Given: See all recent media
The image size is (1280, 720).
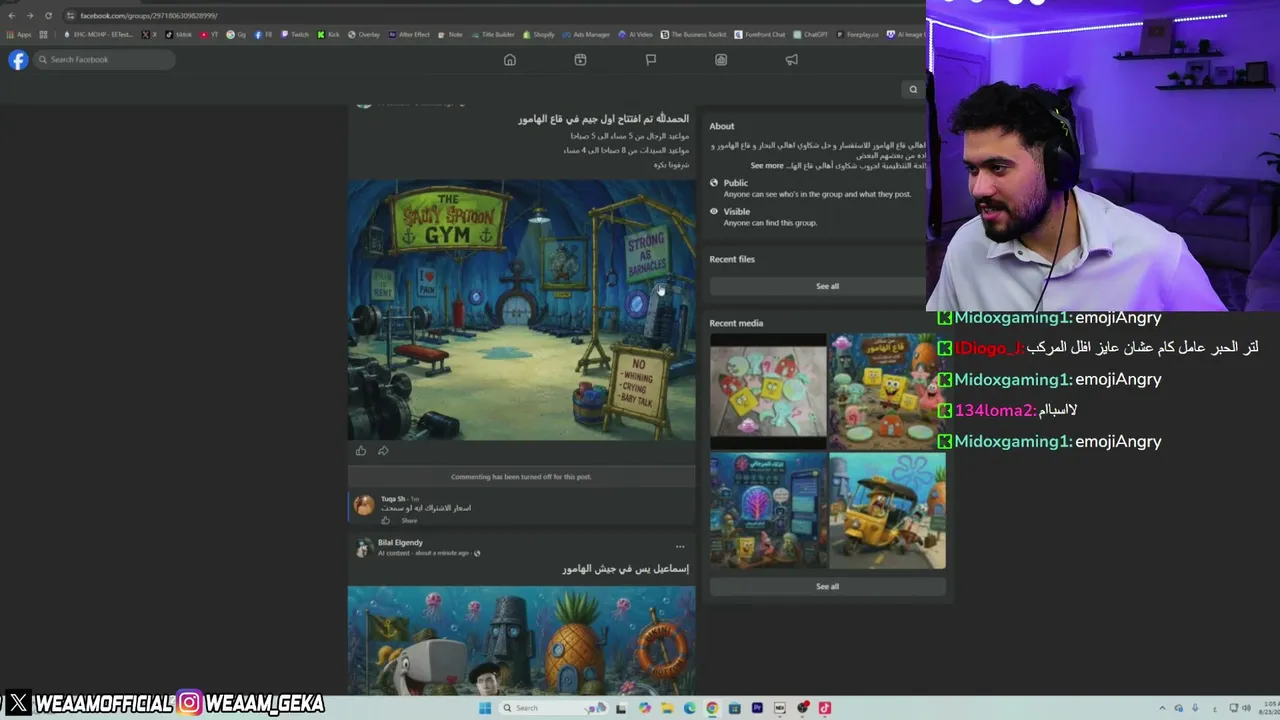Looking at the screenshot, I should 827,587.
